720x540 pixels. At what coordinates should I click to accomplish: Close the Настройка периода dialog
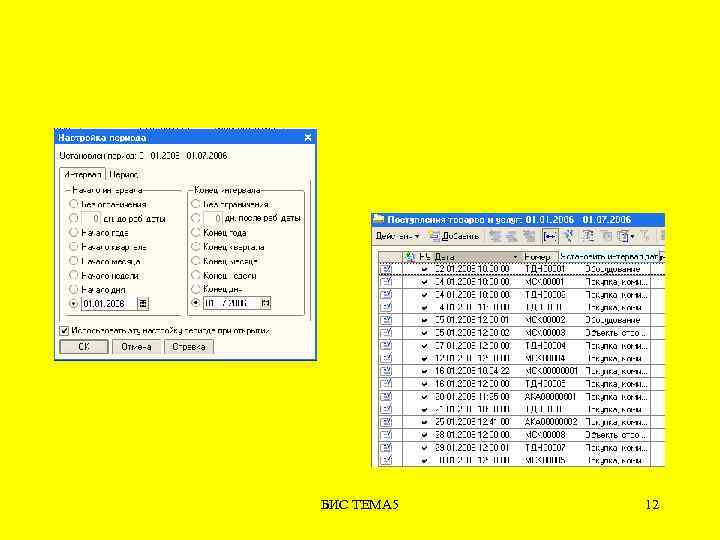pos(308,138)
